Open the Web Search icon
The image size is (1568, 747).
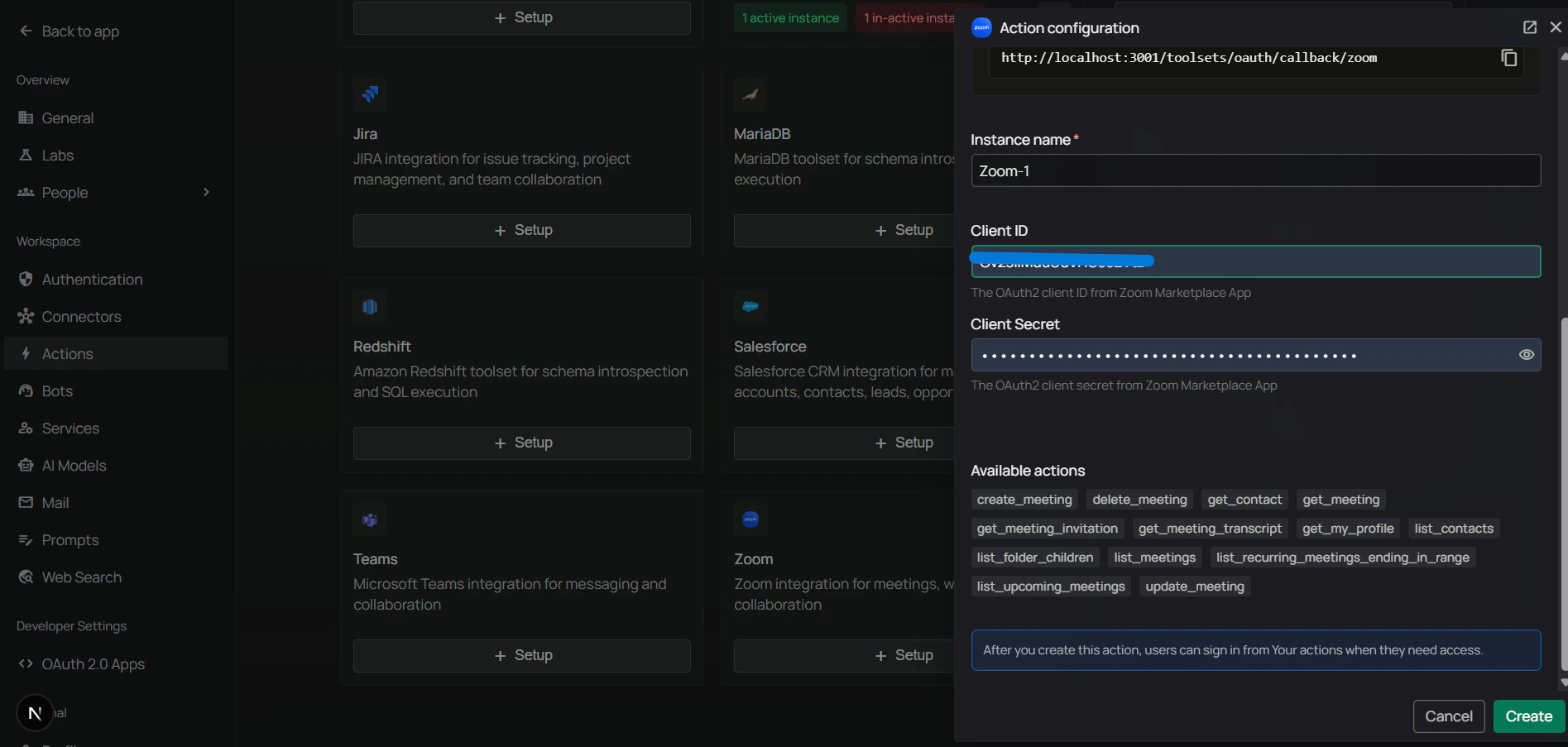(26, 577)
